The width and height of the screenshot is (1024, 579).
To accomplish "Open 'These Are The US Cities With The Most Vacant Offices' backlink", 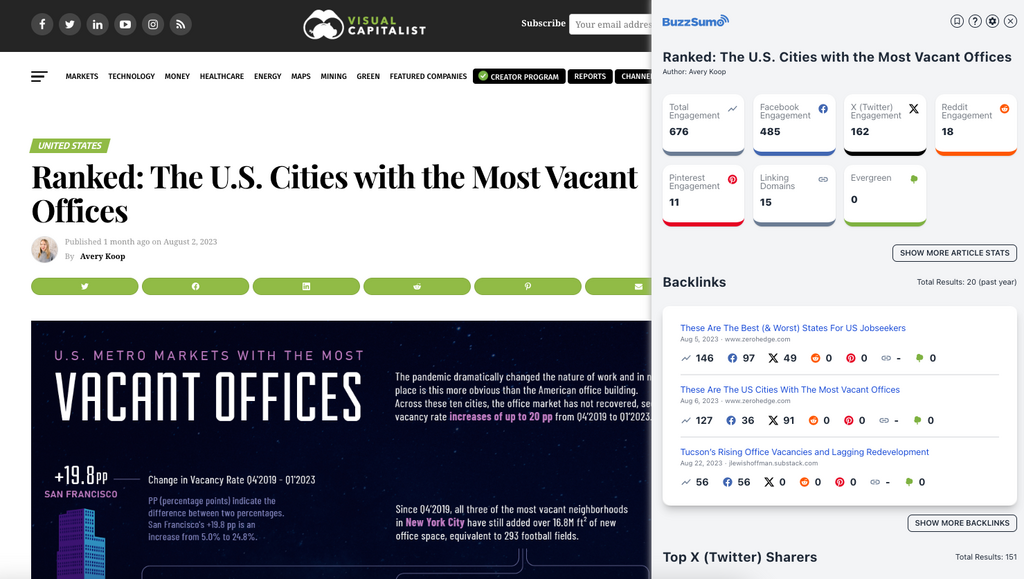I will [x=790, y=390].
